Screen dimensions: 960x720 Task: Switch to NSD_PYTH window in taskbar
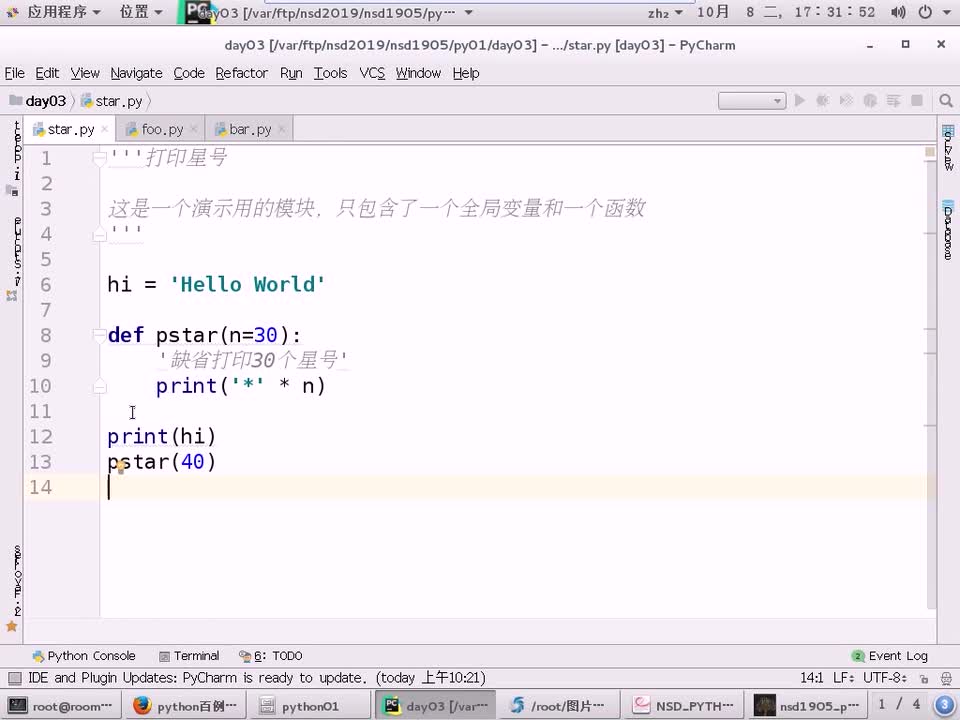tap(683, 706)
